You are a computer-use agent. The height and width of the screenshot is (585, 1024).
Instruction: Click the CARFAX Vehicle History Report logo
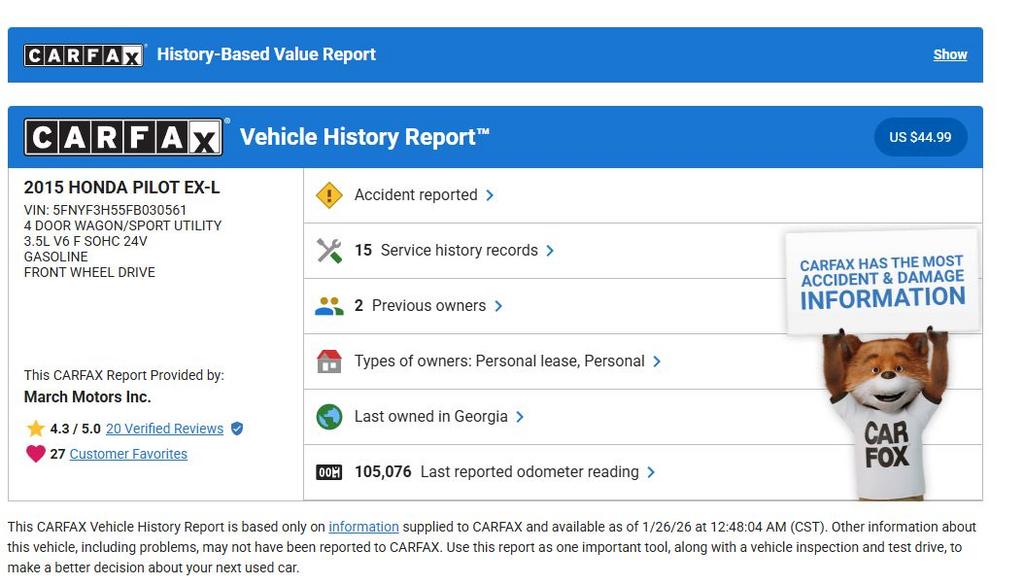click(123, 137)
